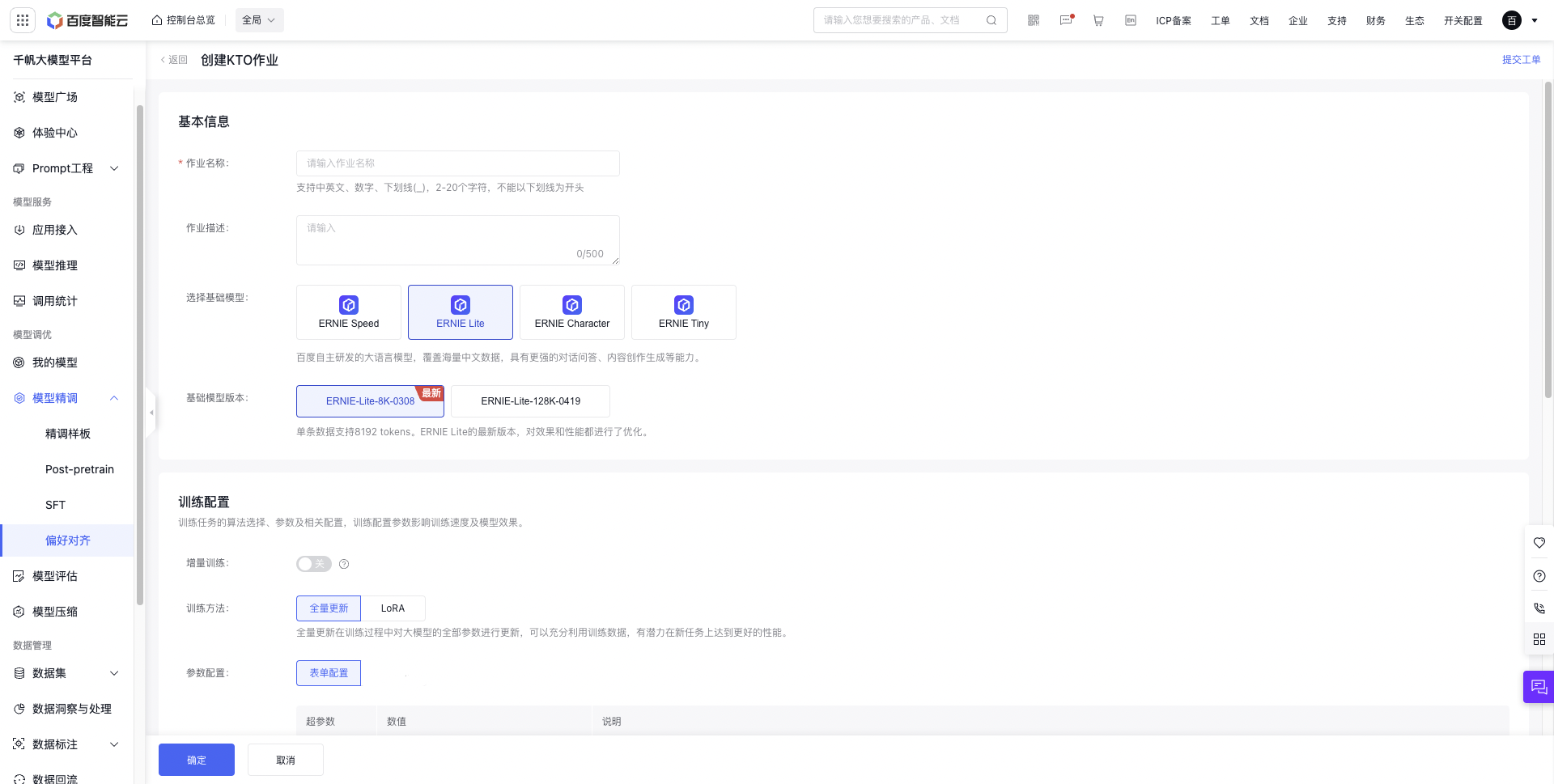
Task: Open ICP备案 menu item
Action: 1174,21
